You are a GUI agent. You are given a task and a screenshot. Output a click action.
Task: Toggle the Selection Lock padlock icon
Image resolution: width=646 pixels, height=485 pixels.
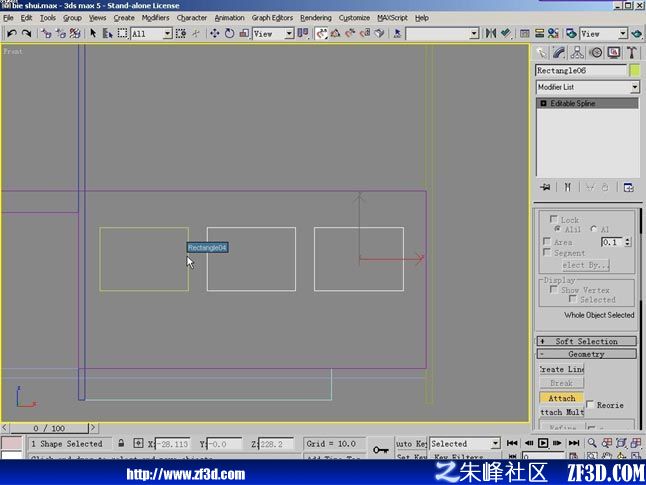(x=121, y=443)
